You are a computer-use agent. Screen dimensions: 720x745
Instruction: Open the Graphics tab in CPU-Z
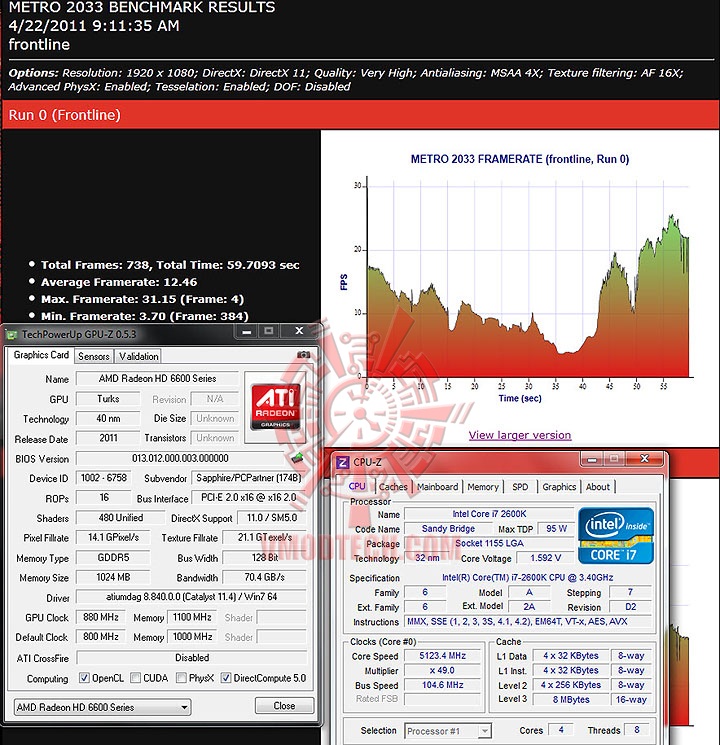559,487
